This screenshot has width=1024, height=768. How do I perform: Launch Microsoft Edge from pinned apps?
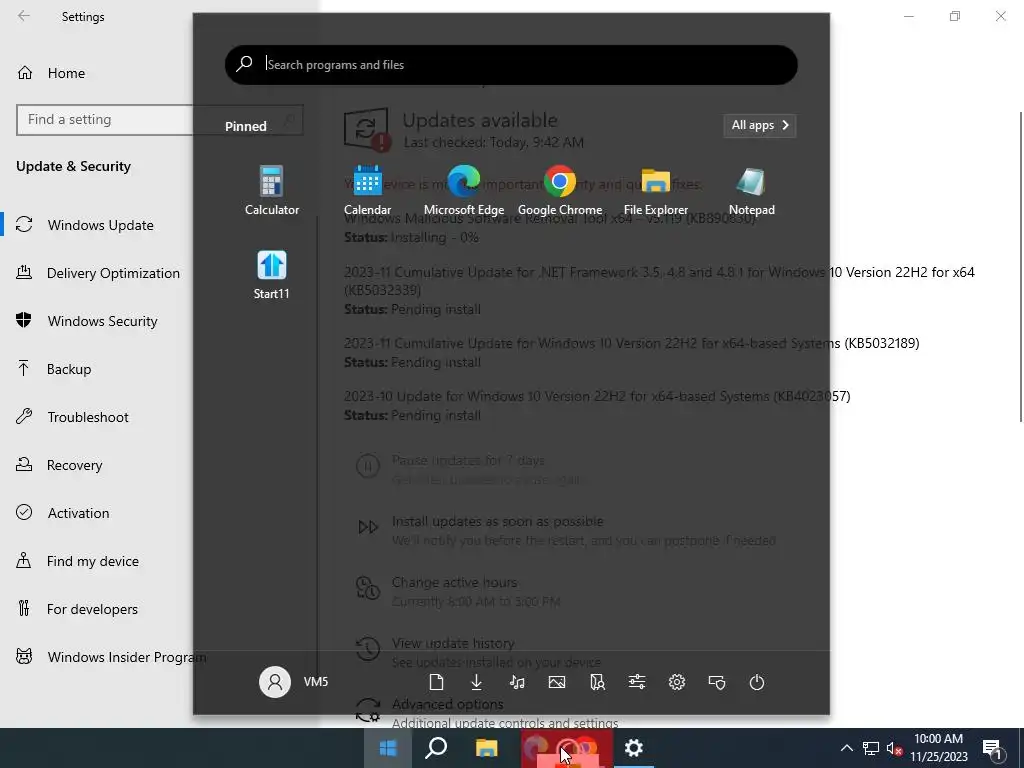464,190
